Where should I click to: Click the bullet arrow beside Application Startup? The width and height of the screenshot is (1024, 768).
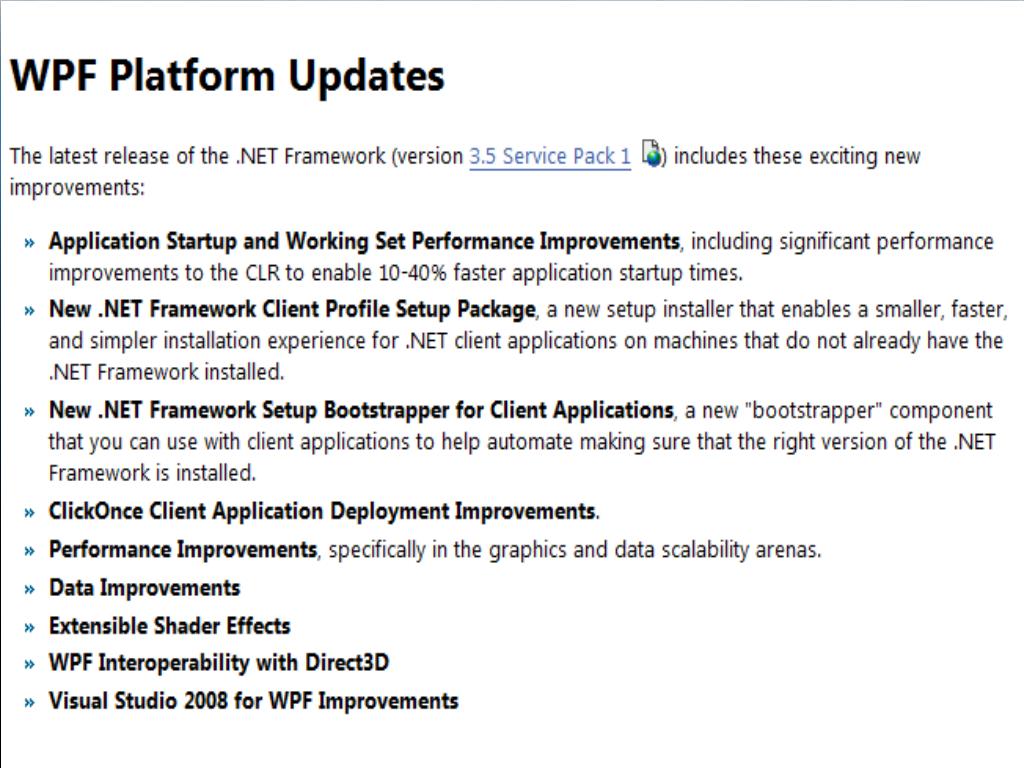pyautogui.click(x=29, y=244)
